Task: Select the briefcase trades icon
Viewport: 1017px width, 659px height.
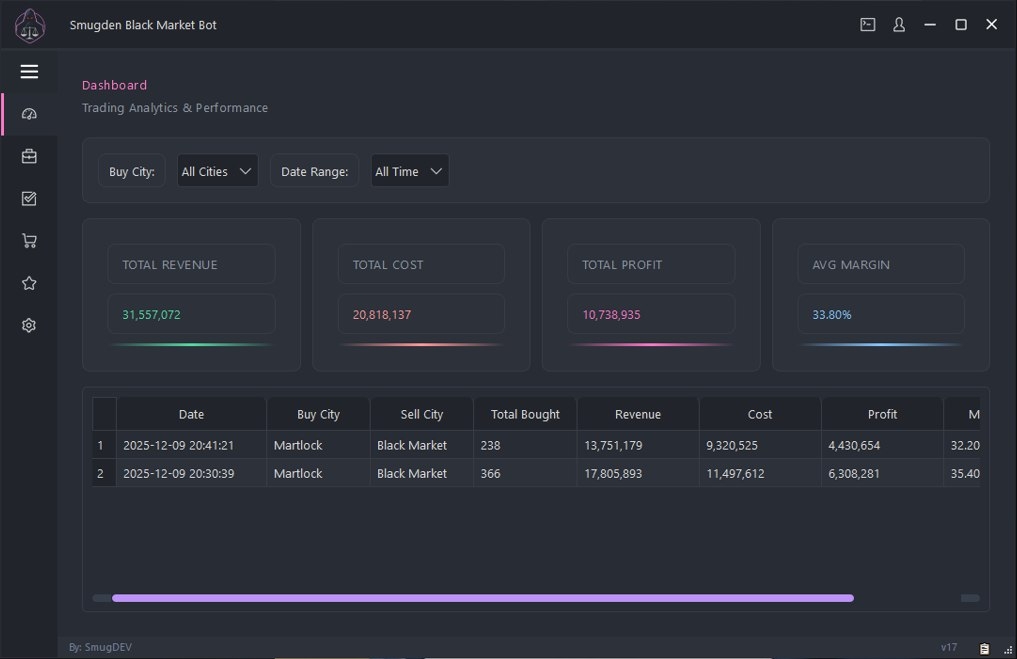Action: (28, 156)
